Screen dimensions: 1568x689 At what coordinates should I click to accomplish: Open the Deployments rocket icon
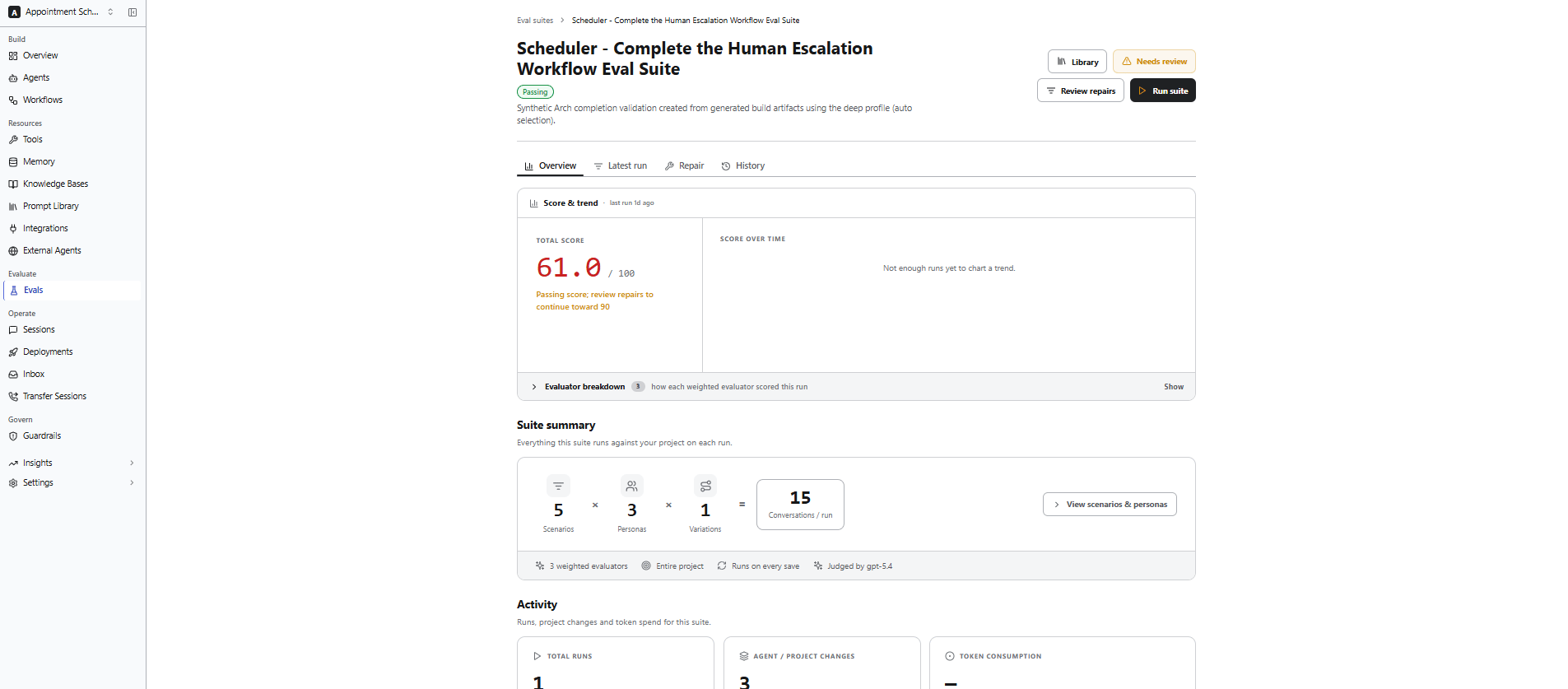coord(13,352)
